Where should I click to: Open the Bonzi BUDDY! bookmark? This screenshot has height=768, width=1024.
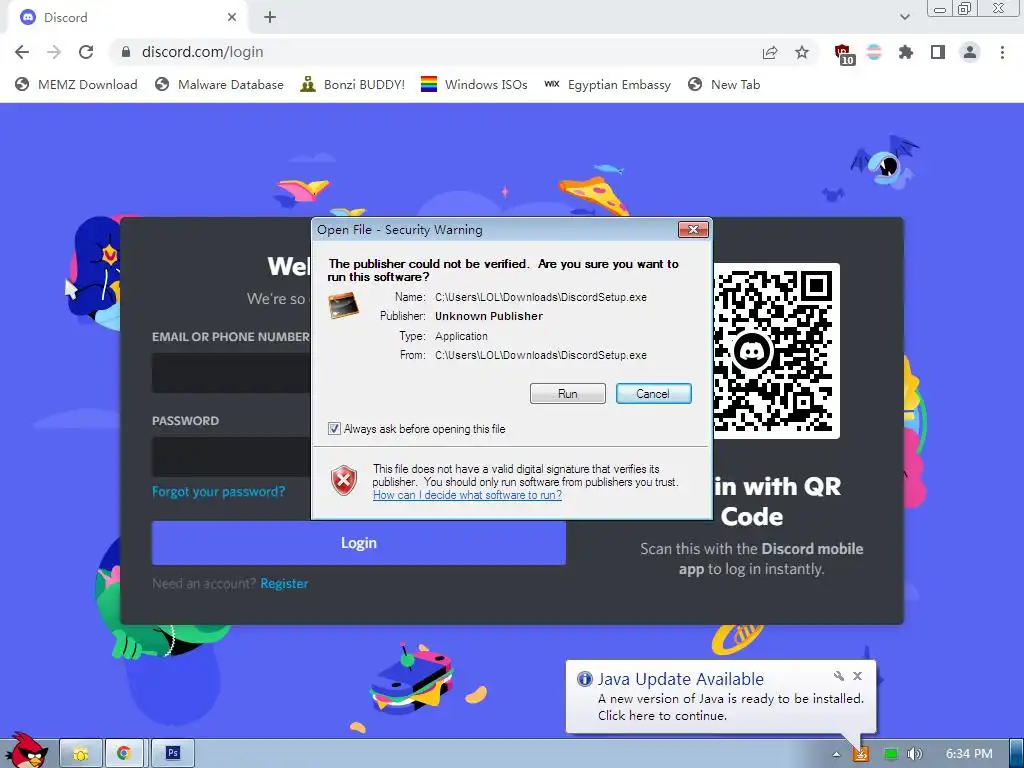[353, 84]
